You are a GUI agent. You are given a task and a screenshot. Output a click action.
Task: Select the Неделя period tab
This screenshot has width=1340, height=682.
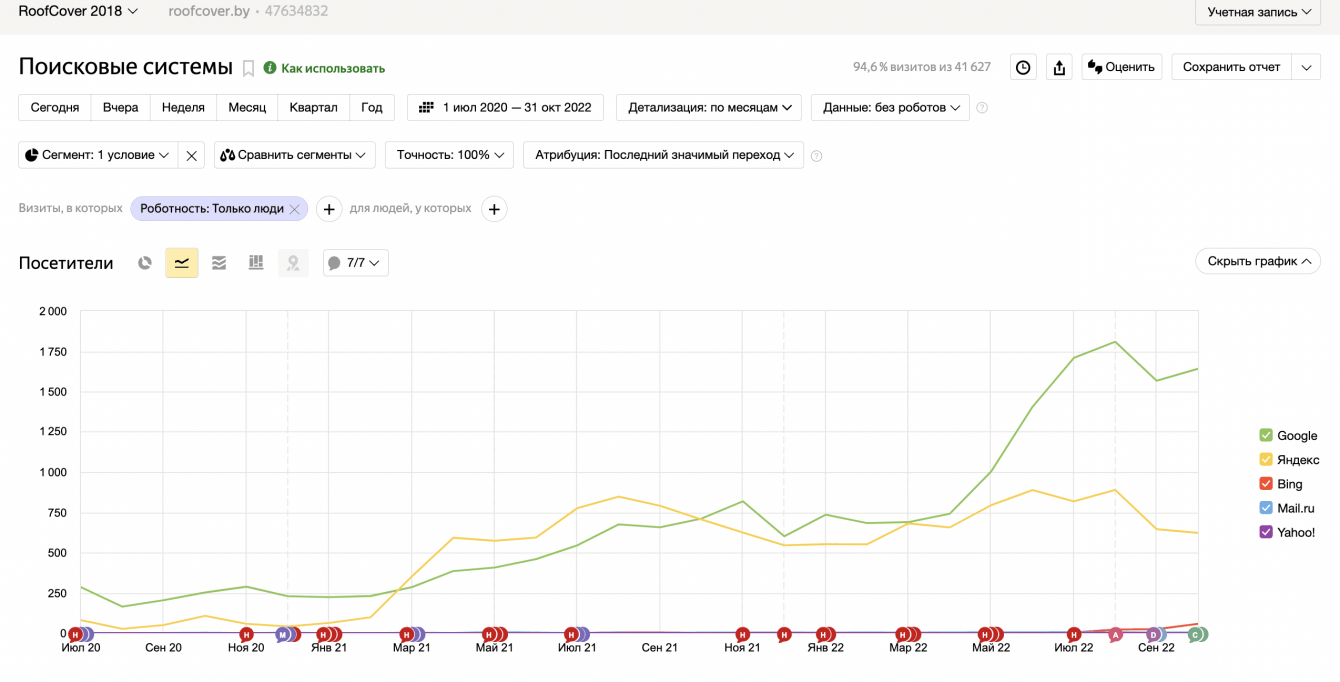click(183, 107)
